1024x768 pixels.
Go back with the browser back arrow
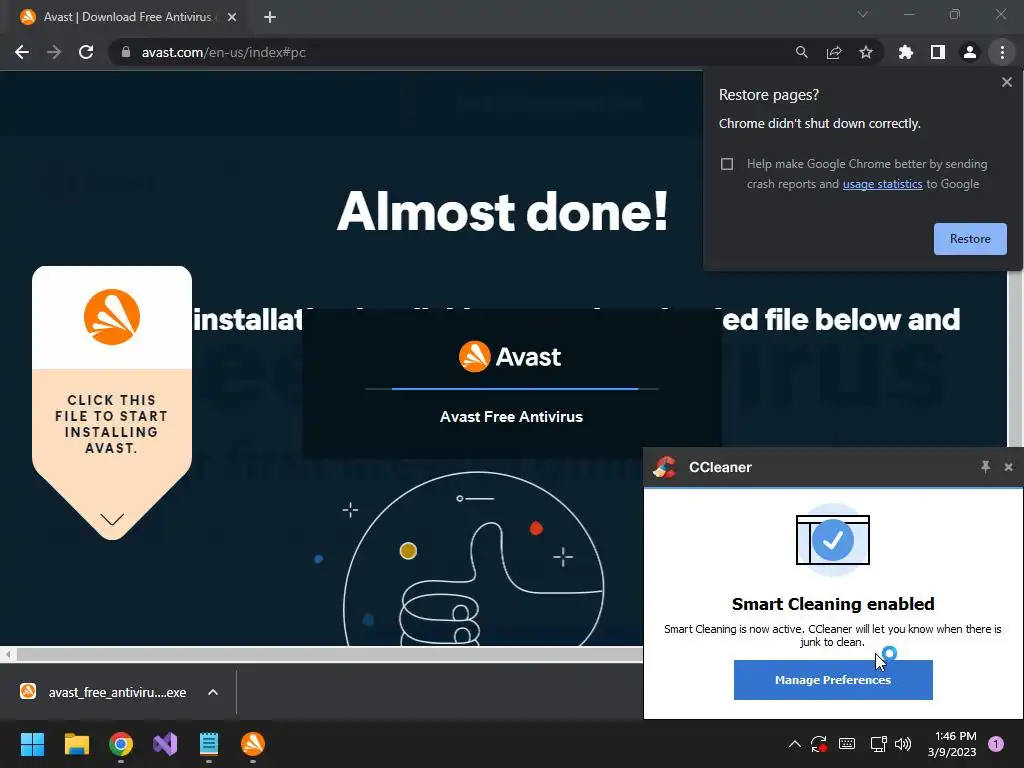click(x=22, y=52)
